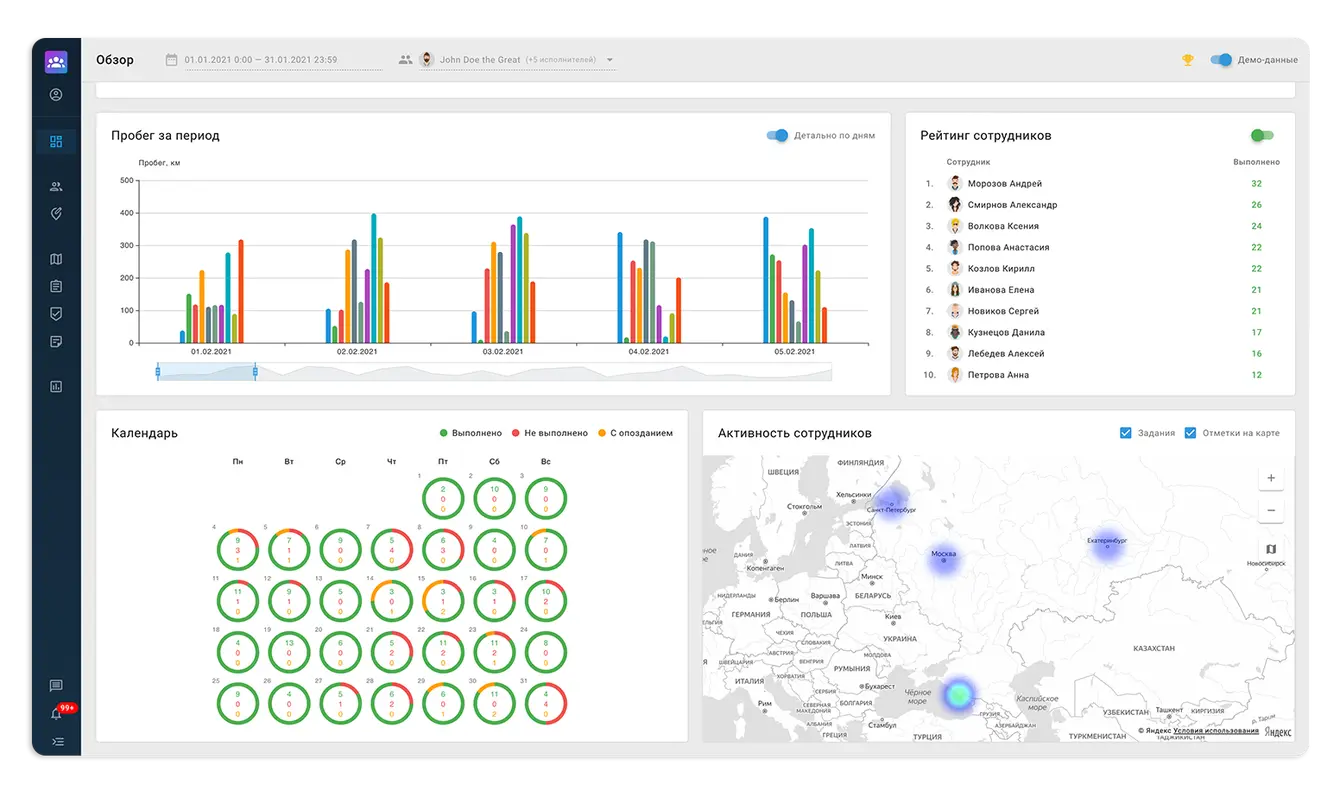Uncheck the Задания checkbox
The height and width of the screenshot is (790, 1340).
tap(1126, 433)
